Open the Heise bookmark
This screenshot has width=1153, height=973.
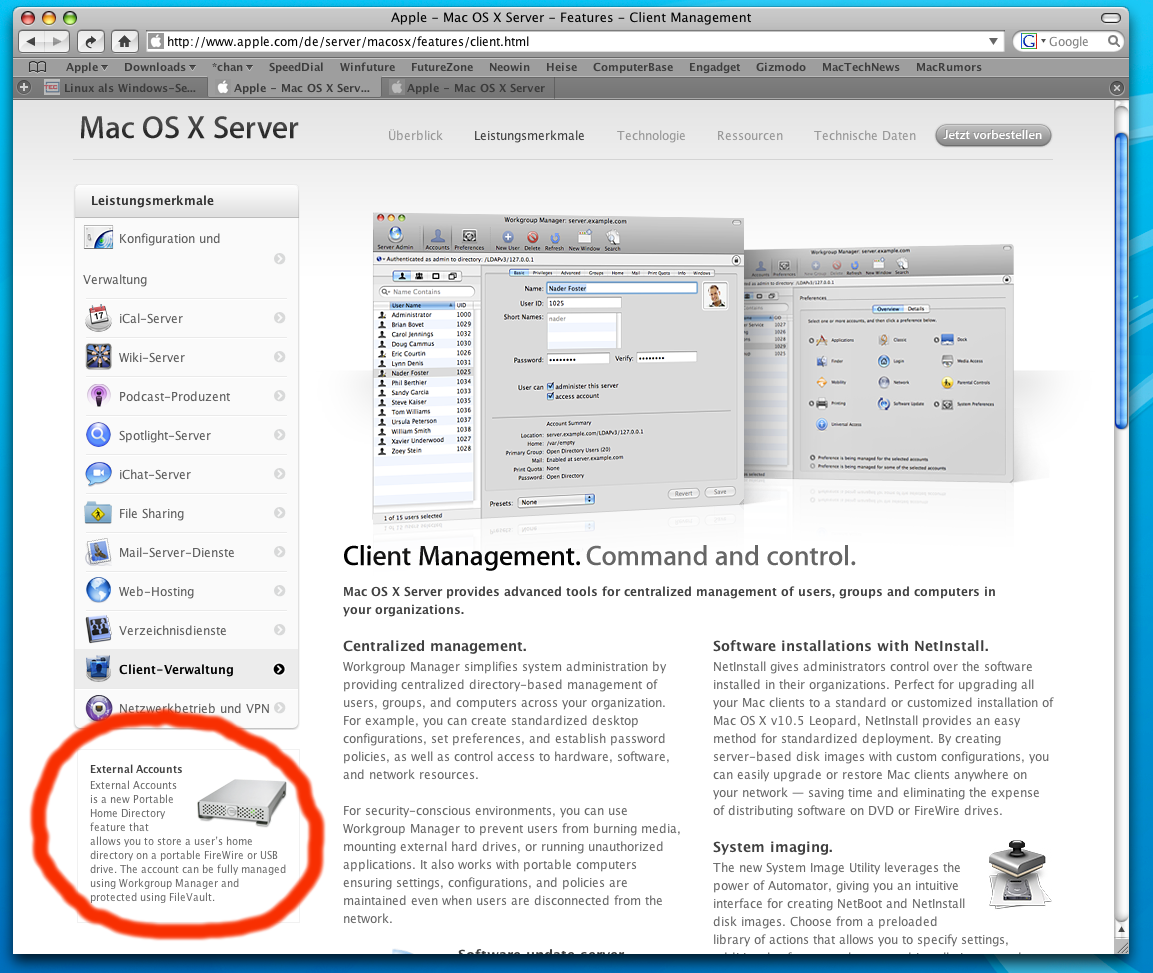(x=561, y=67)
